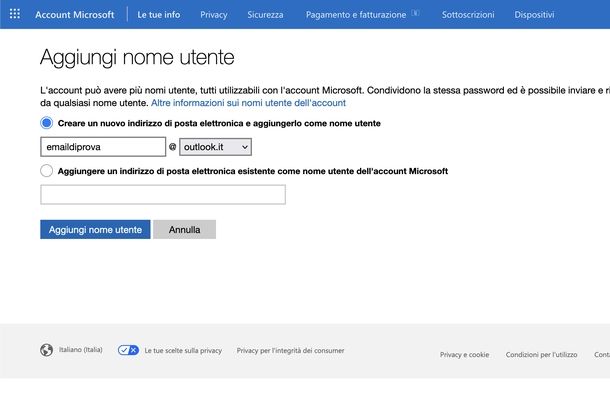This screenshot has width=610, height=403.
Task: Go to Account Microsoft home
Action: (x=75, y=15)
